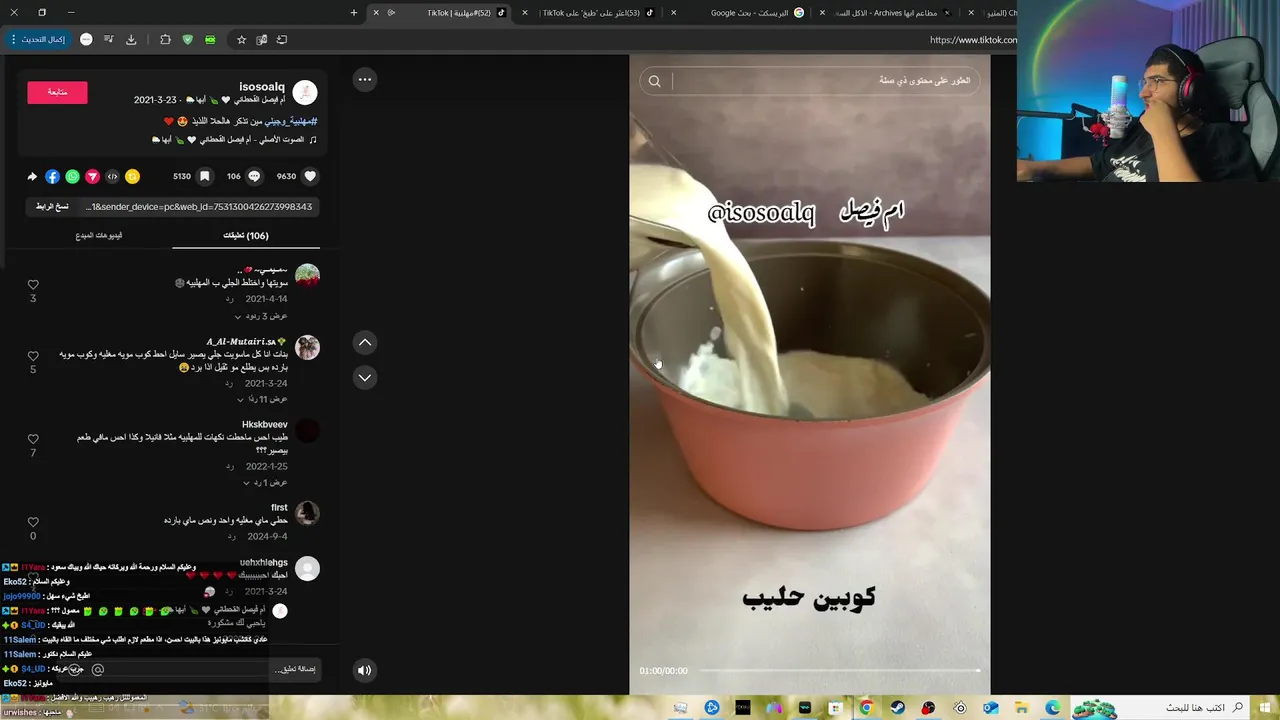Follow isosoalq with the pink متابعة button
This screenshot has width=1280, height=720.
57,92
